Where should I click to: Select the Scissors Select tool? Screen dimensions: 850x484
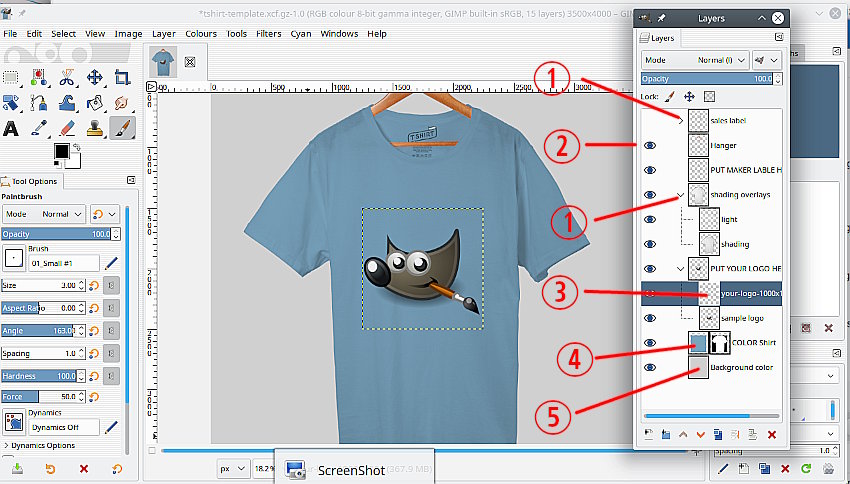coord(67,78)
